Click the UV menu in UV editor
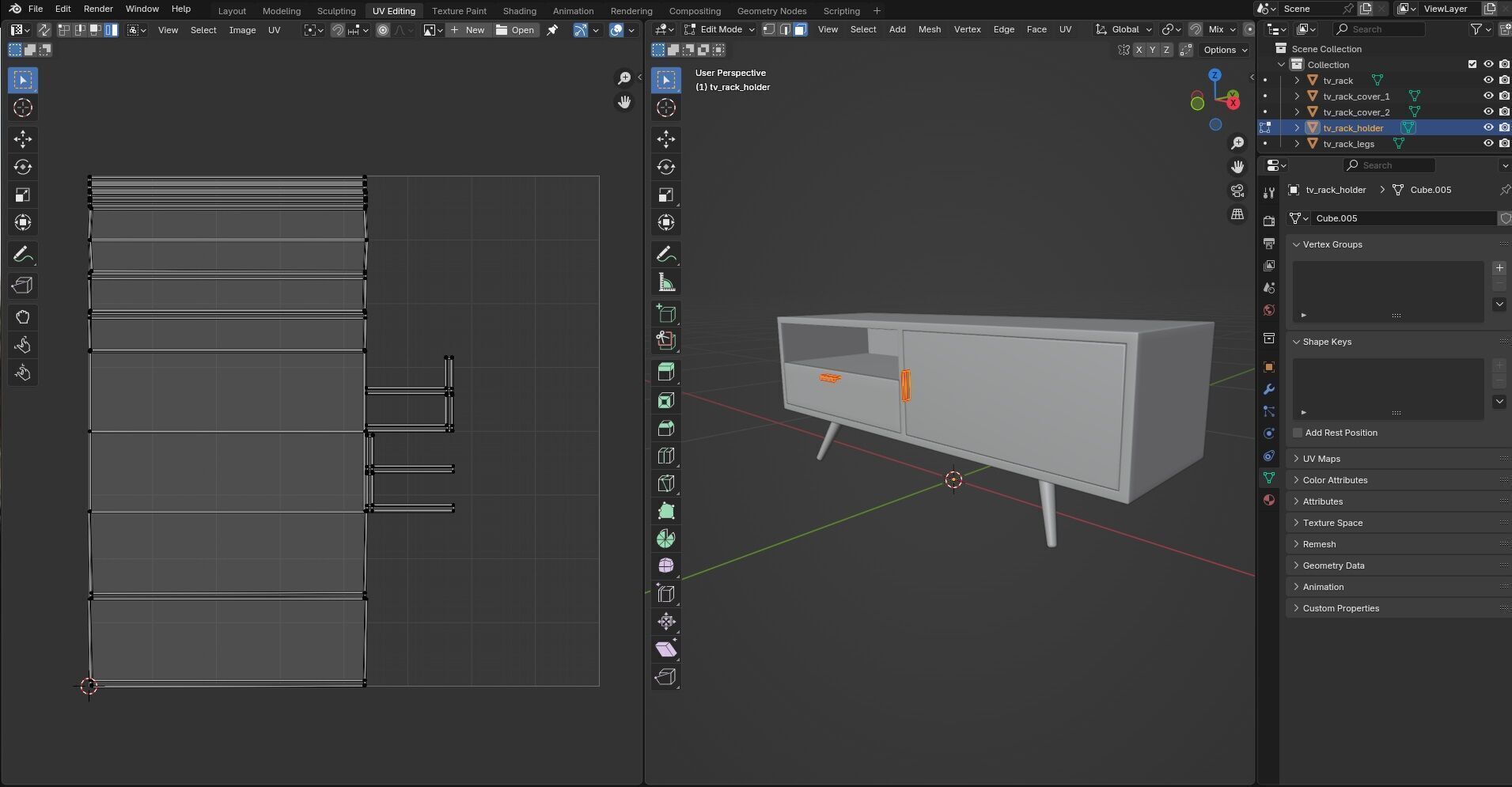This screenshot has width=1512, height=787. tap(274, 30)
